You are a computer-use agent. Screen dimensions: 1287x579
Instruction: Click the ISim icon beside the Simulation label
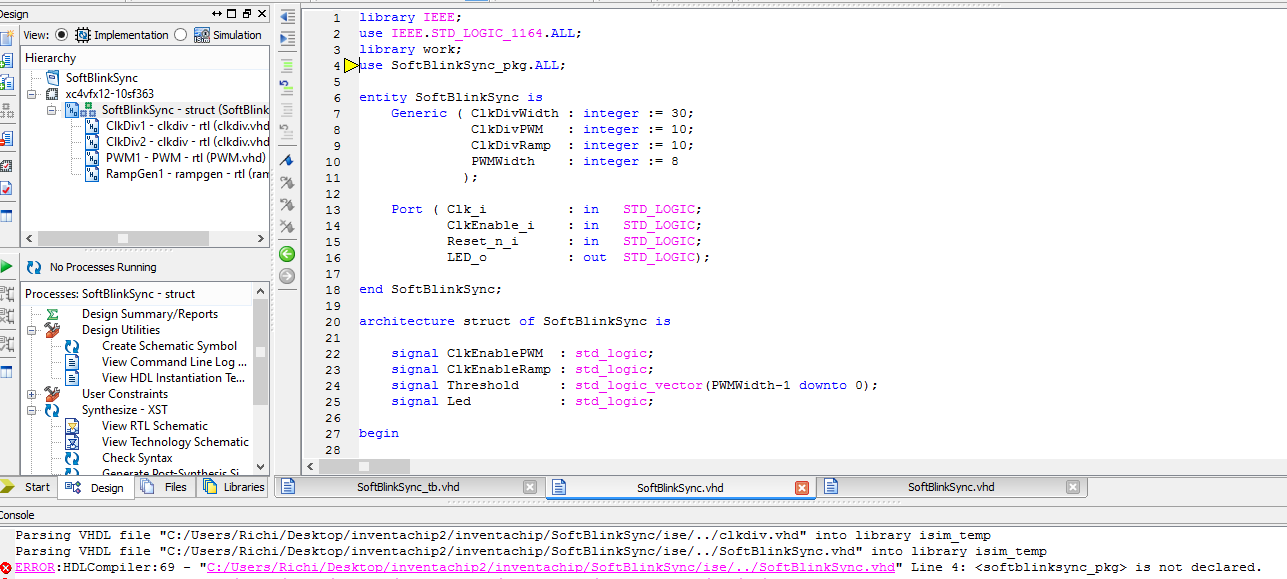(201, 34)
